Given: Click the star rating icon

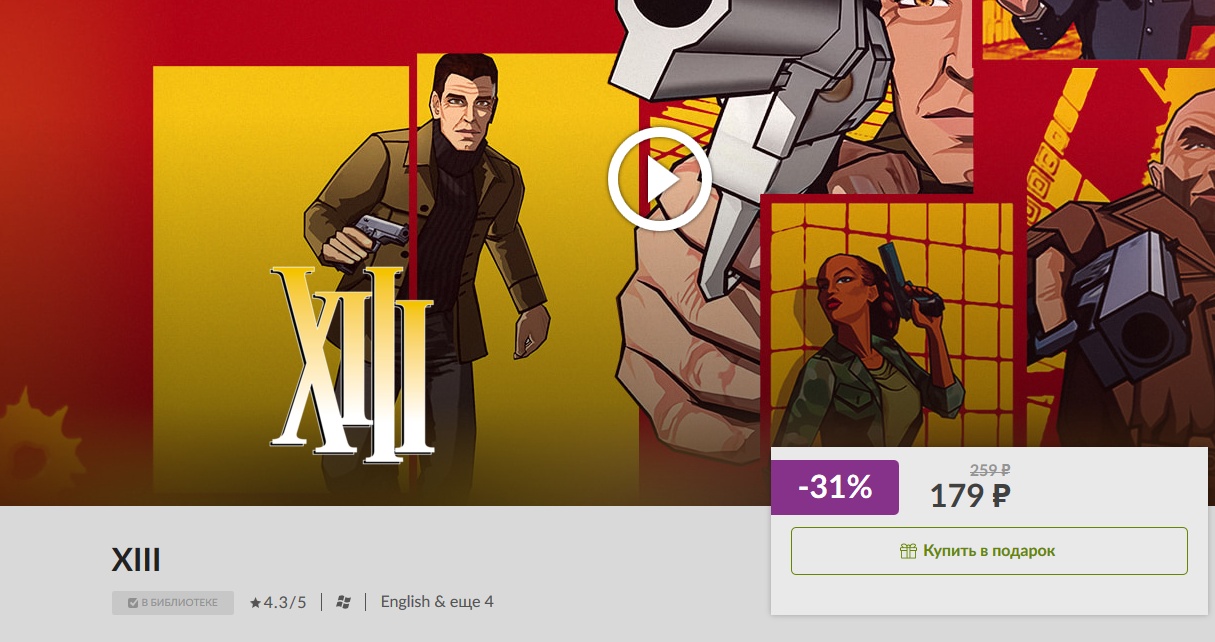Looking at the screenshot, I should (x=255, y=602).
